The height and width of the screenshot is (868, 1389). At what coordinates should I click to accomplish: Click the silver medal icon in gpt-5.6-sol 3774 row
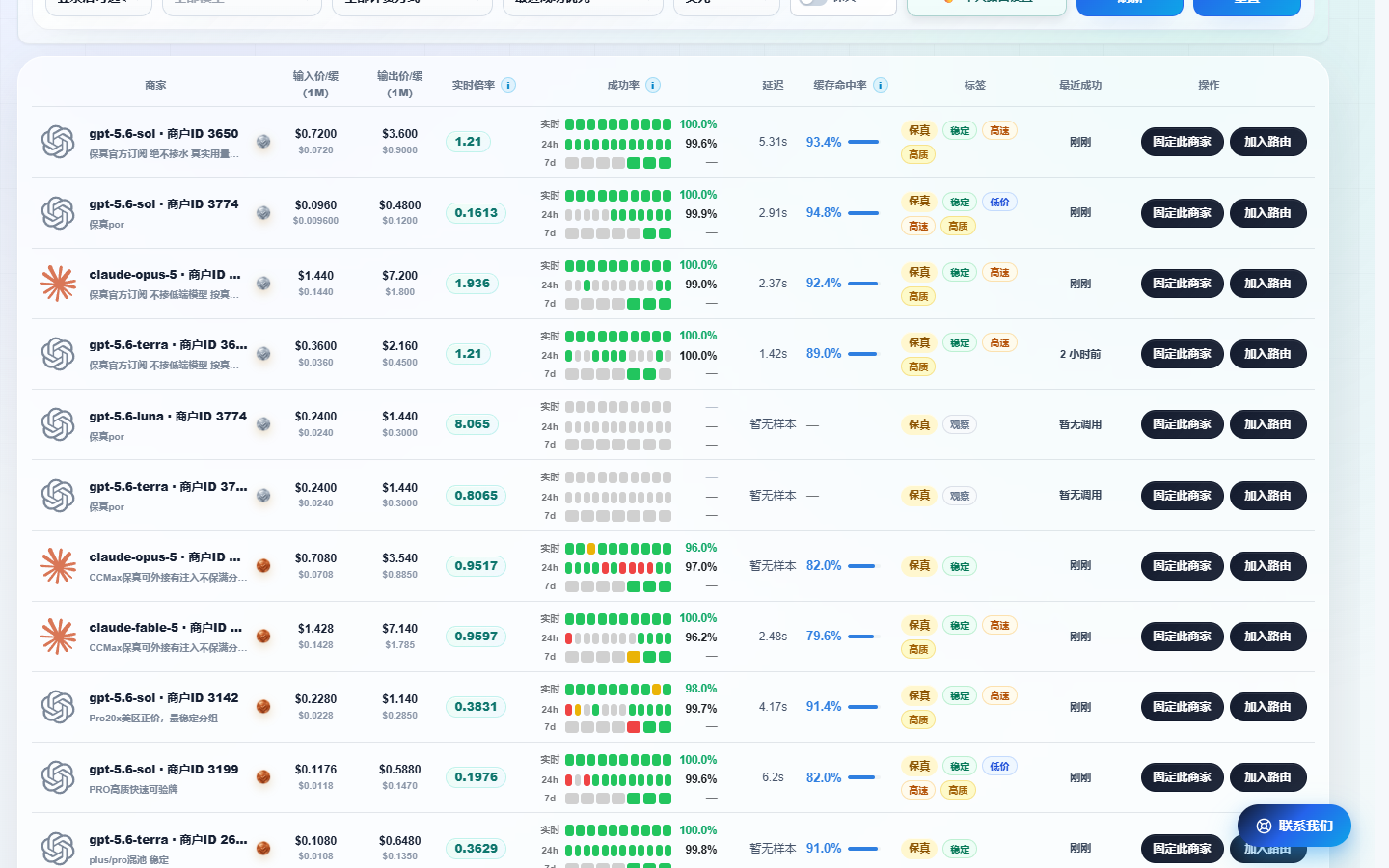pyautogui.click(x=263, y=213)
